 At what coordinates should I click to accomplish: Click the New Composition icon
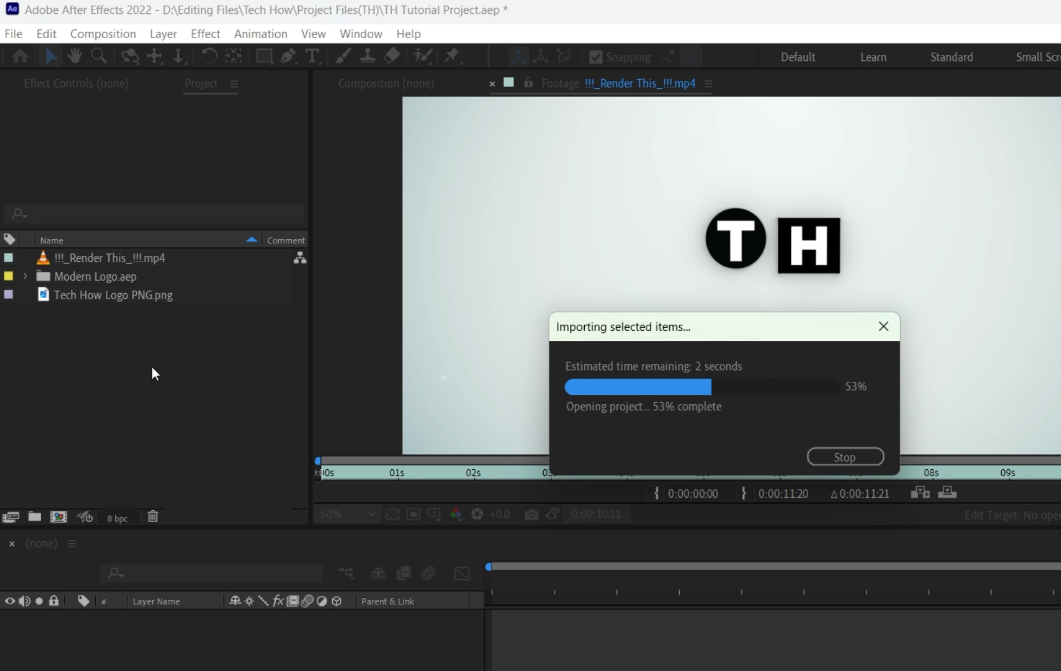tap(59, 517)
